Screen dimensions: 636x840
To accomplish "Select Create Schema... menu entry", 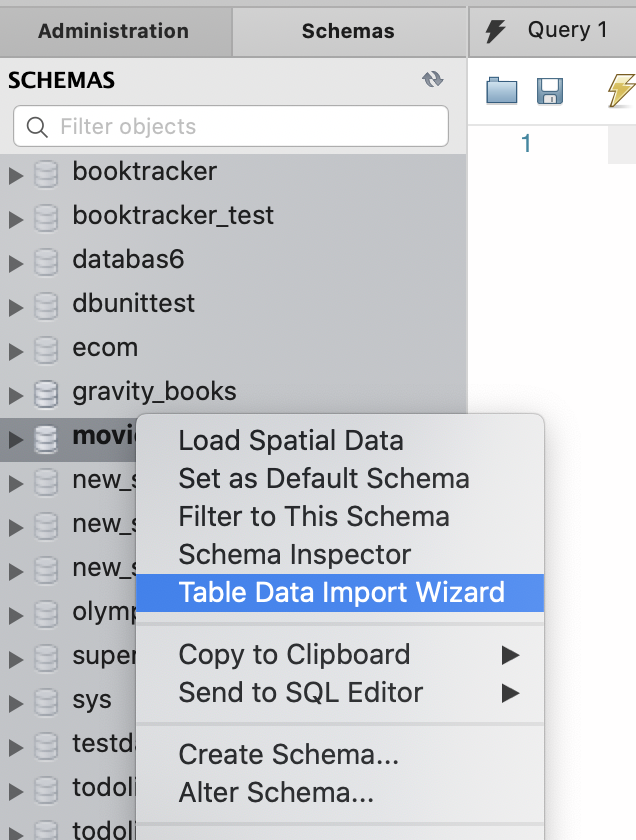I will click(x=288, y=755).
